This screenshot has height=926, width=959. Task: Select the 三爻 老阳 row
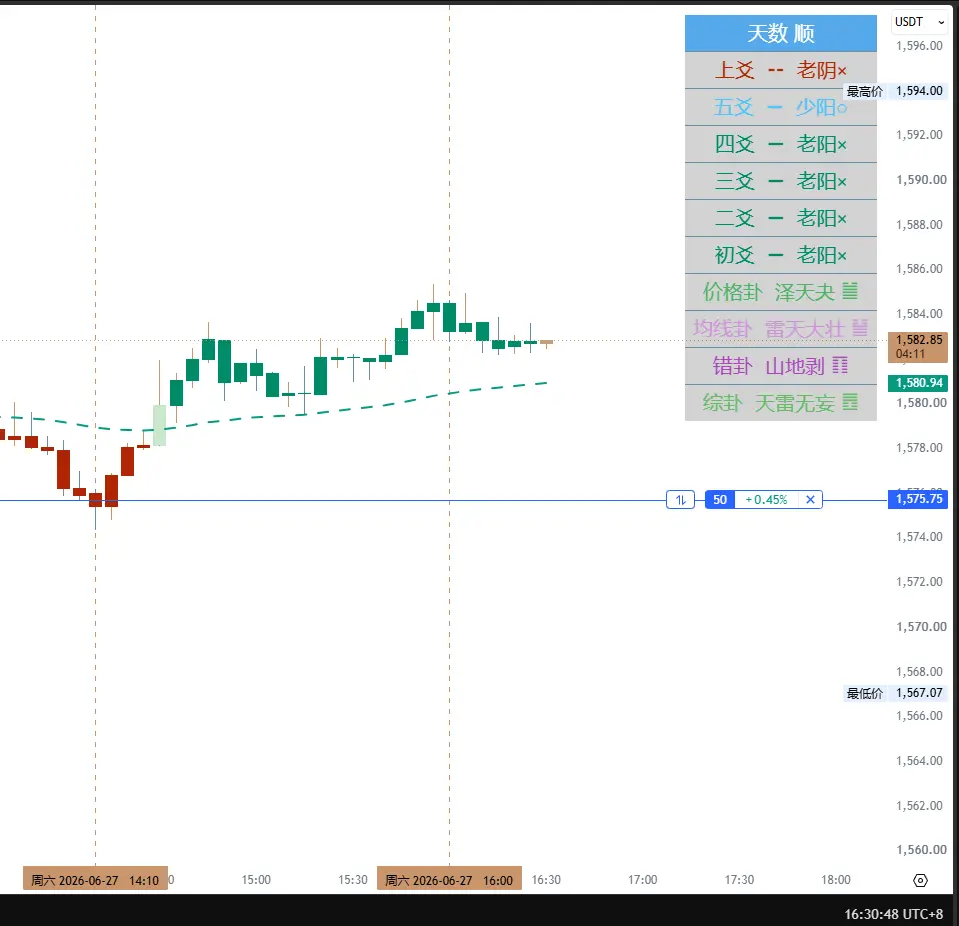pyautogui.click(x=780, y=181)
